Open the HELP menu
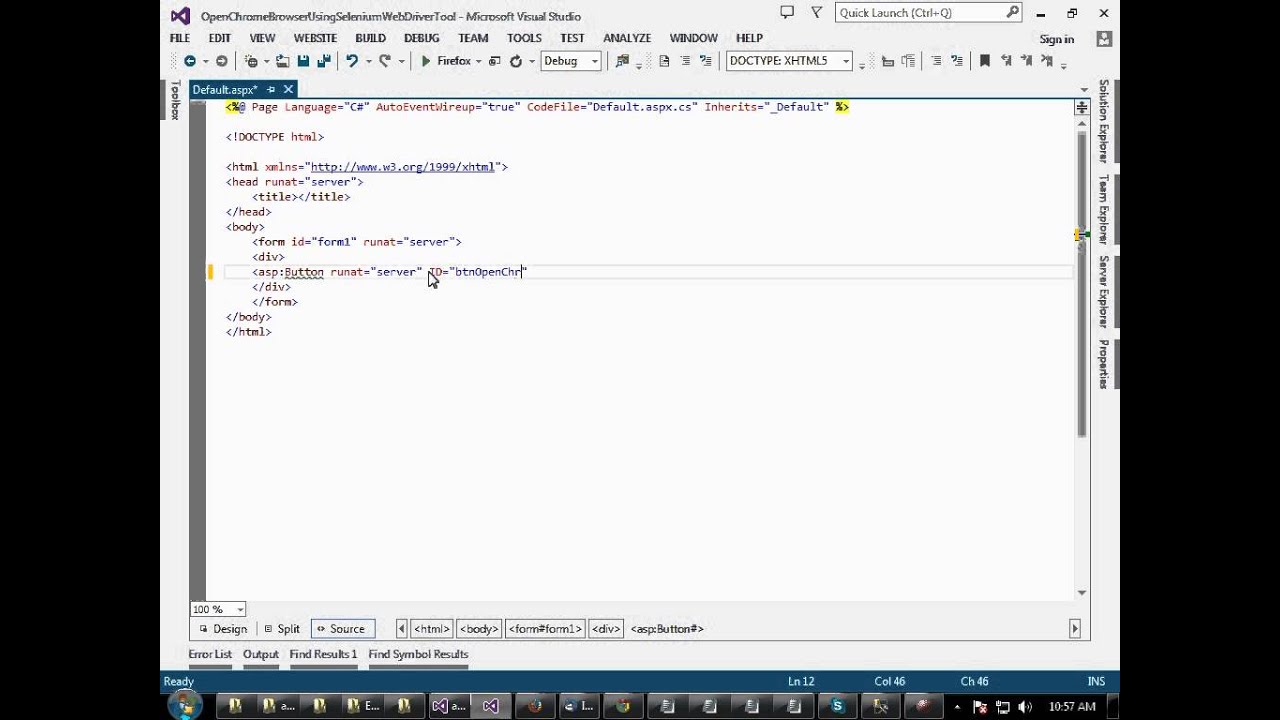Screen dimensions: 1280x720 tap(749, 38)
